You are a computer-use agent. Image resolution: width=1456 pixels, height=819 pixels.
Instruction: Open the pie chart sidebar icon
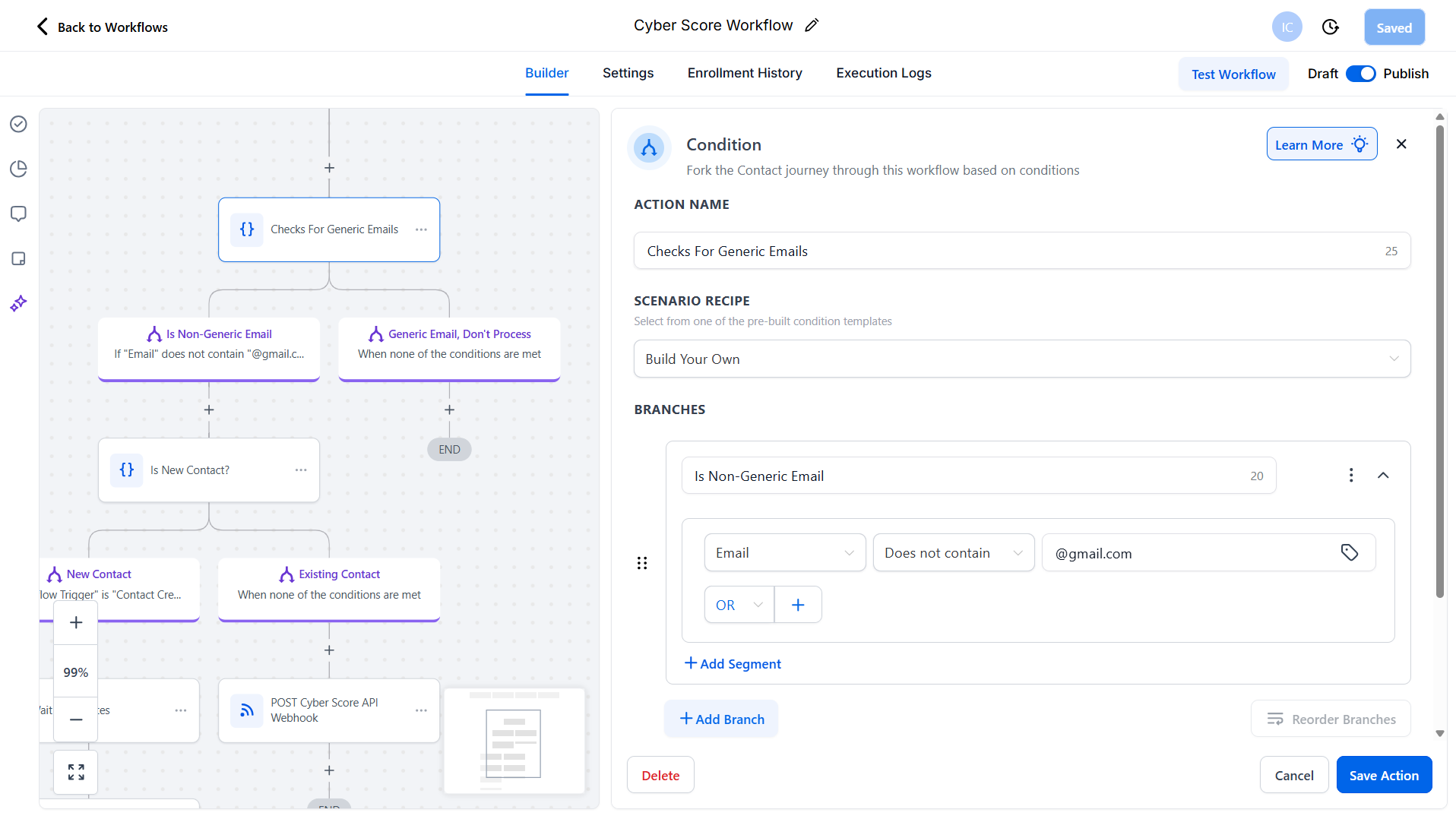(19, 169)
